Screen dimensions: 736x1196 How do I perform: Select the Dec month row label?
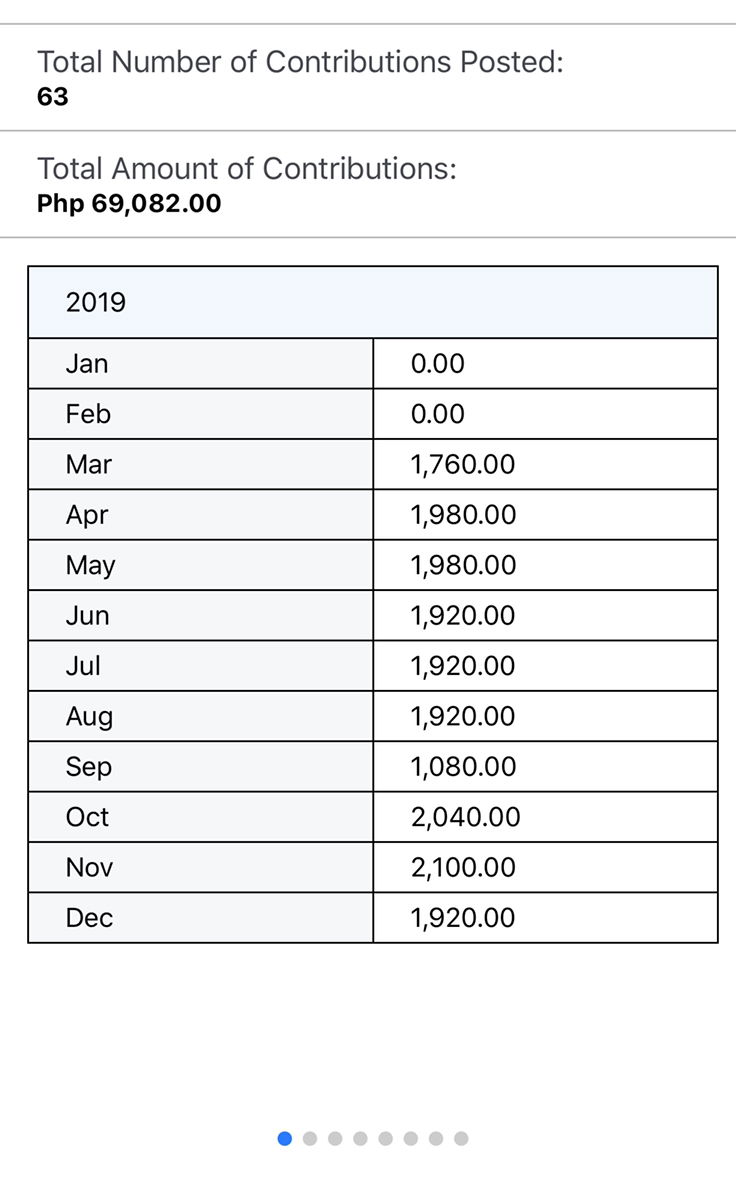click(x=89, y=918)
